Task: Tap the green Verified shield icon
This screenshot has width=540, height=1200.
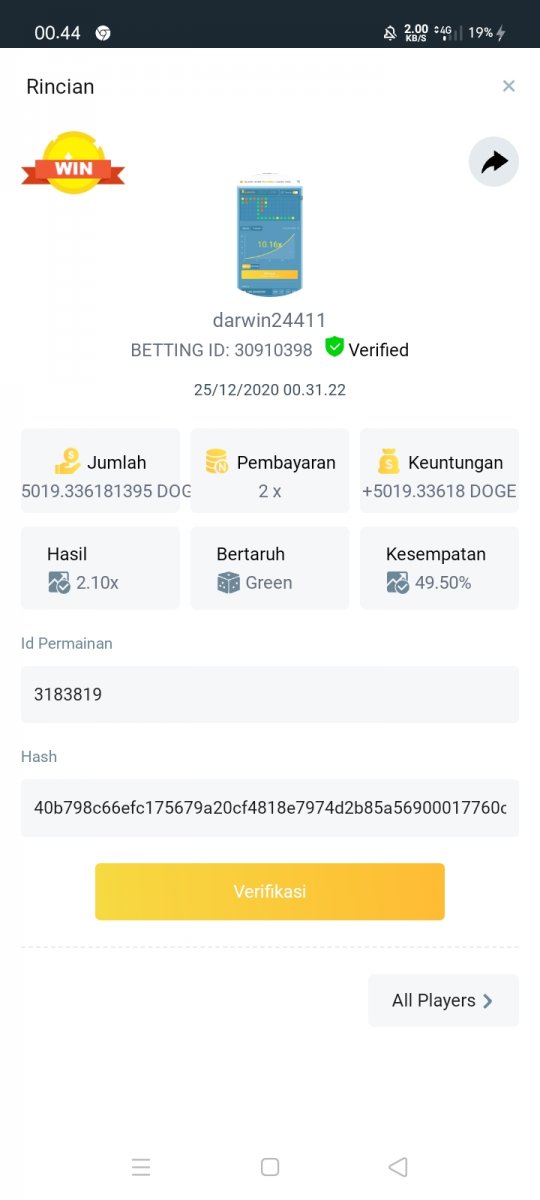Action: coord(334,347)
